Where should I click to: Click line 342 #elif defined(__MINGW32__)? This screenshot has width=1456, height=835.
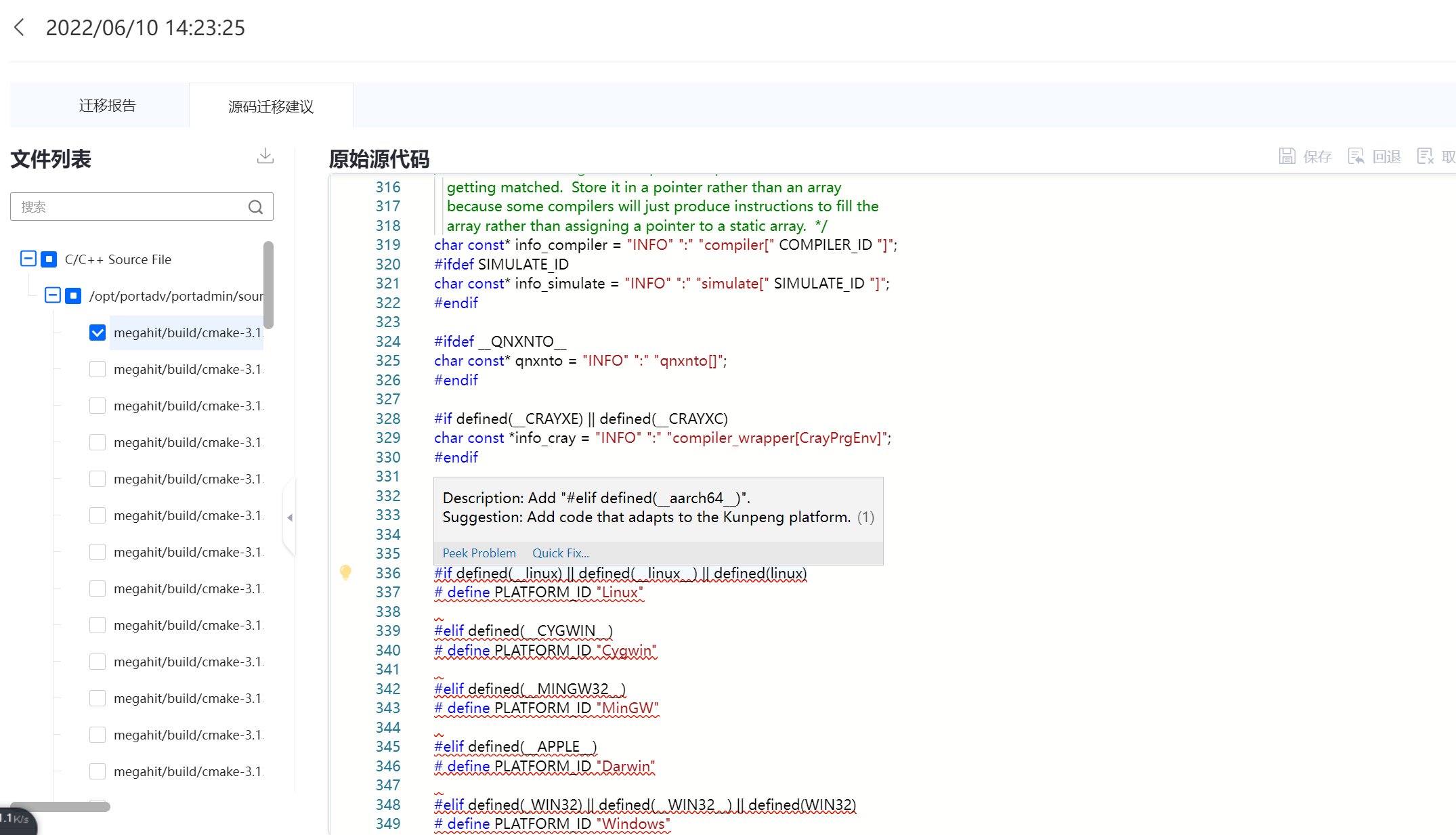tap(530, 689)
